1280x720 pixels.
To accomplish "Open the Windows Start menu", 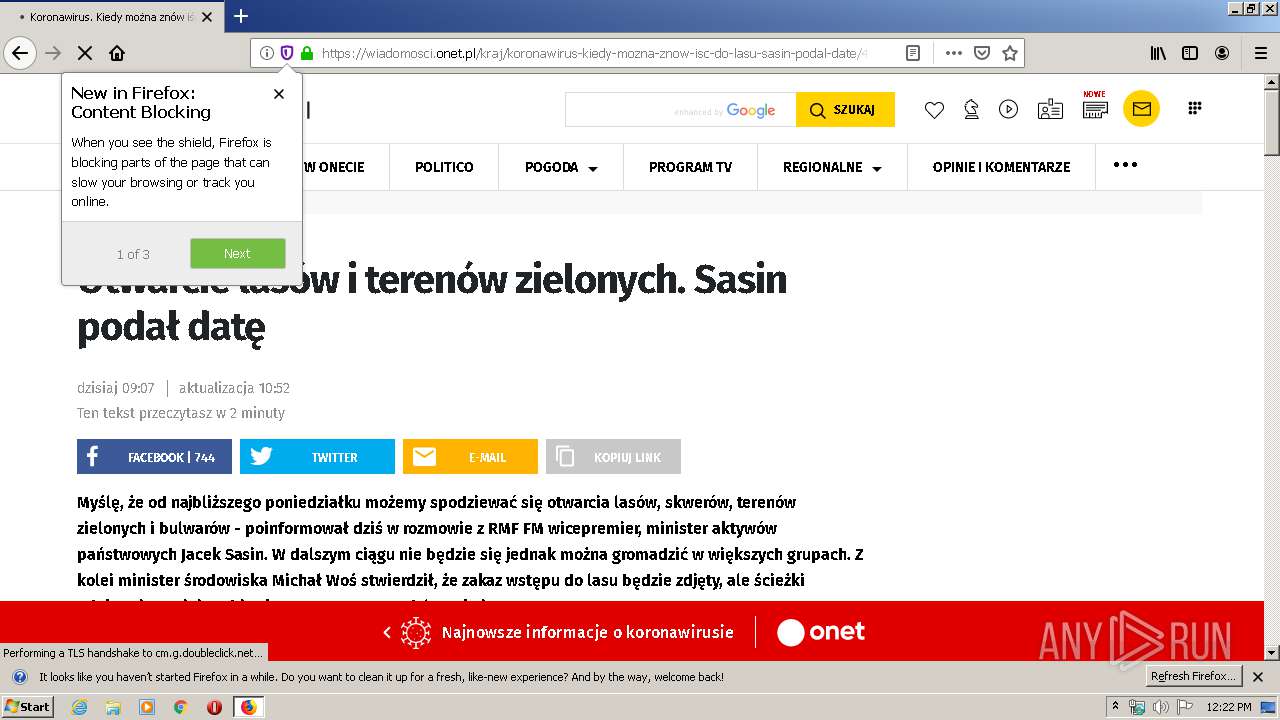I will tap(28, 706).
